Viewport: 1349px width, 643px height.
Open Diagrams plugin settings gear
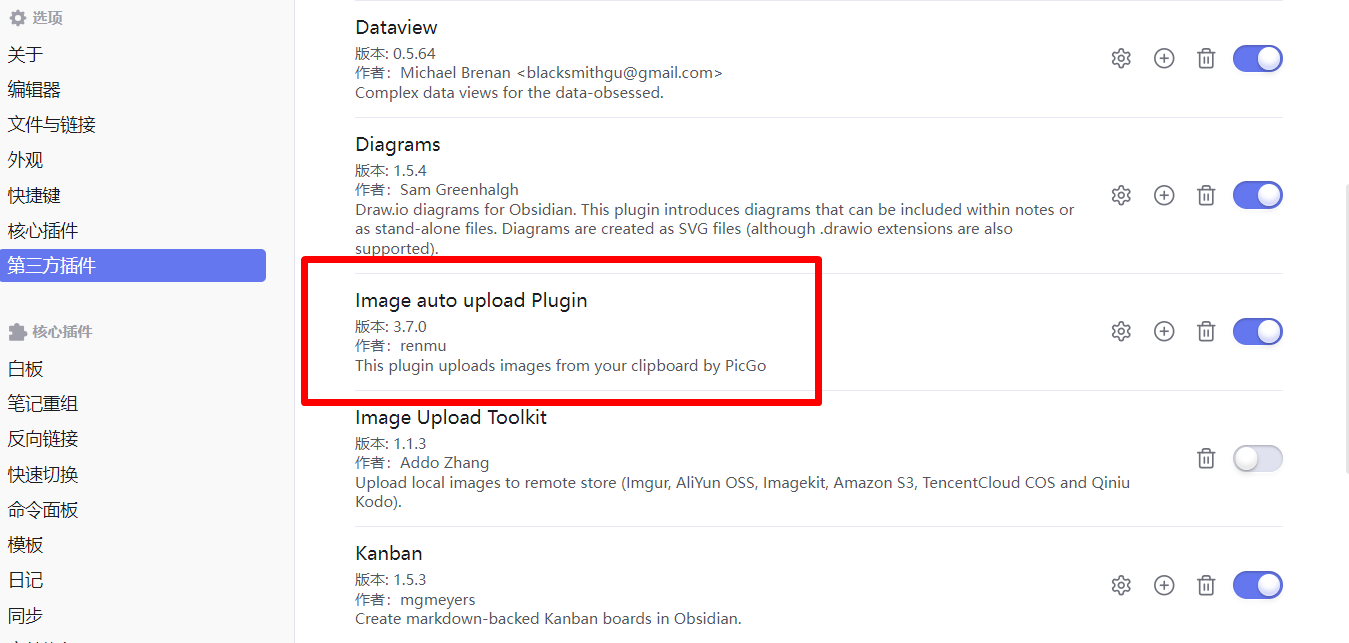(x=1121, y=196)
